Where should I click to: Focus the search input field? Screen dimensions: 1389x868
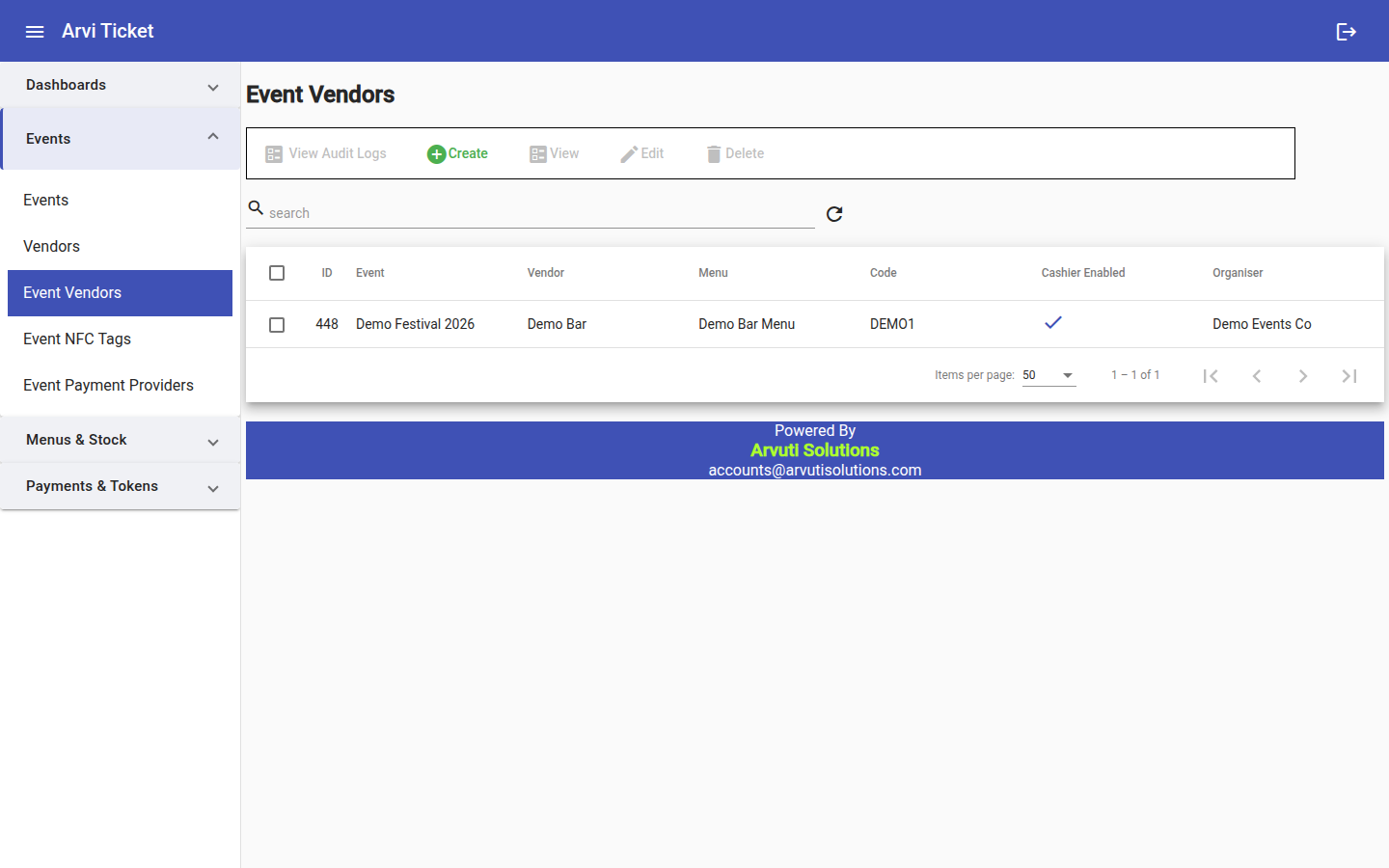click(540, 213)
